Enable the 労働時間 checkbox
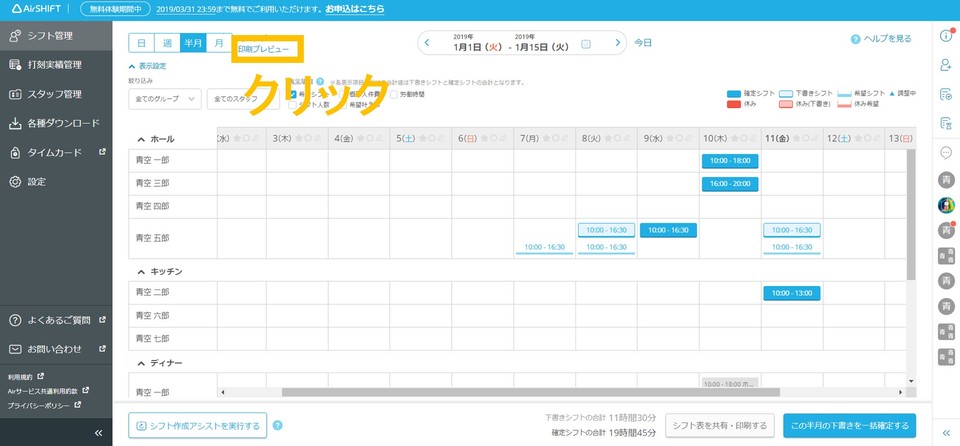Screen dimensions: 960x446 (x=394, y=93)
